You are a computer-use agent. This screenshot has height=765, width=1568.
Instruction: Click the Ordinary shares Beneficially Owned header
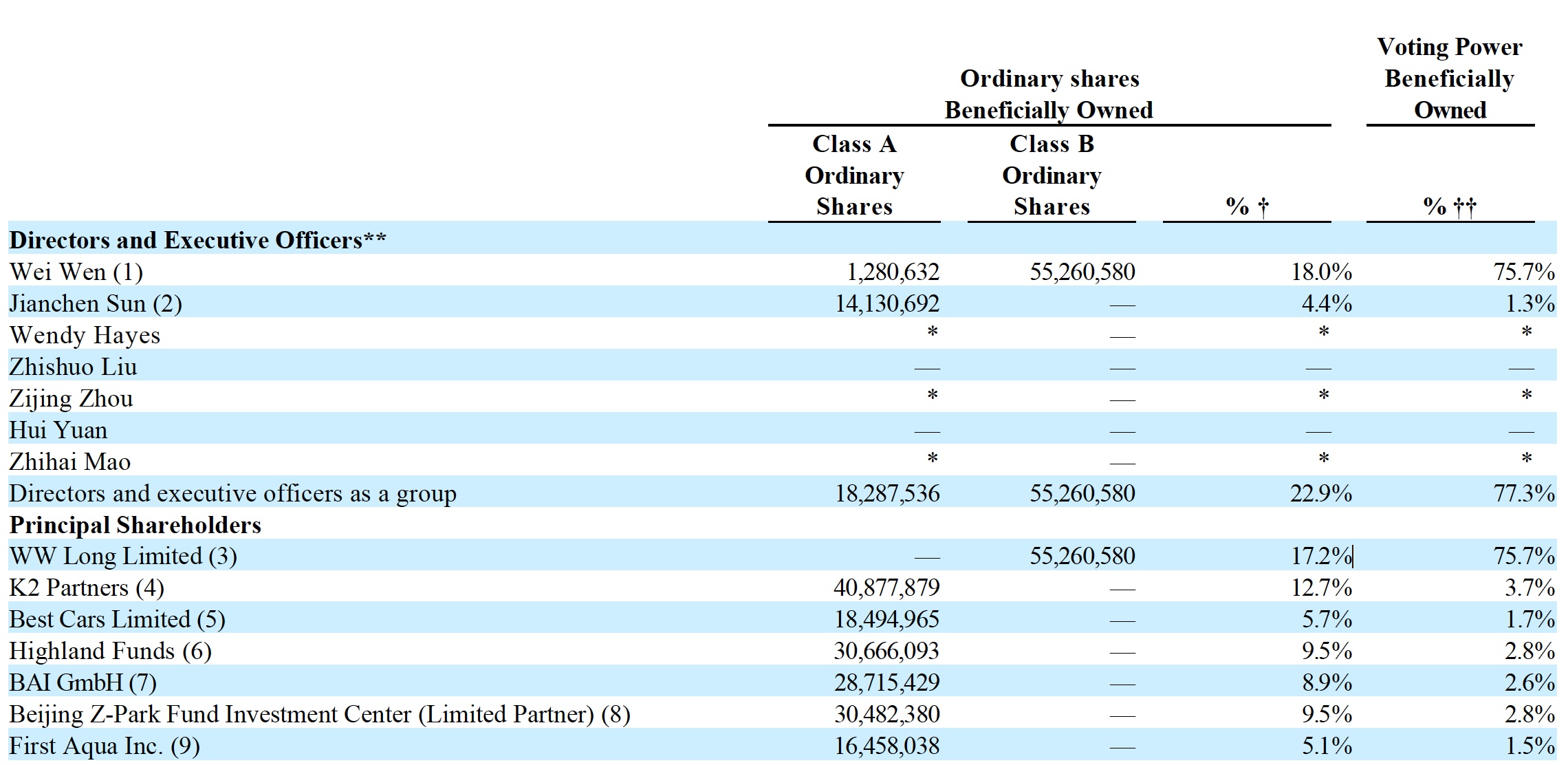pyautogui.click(x=1049, y=94)
